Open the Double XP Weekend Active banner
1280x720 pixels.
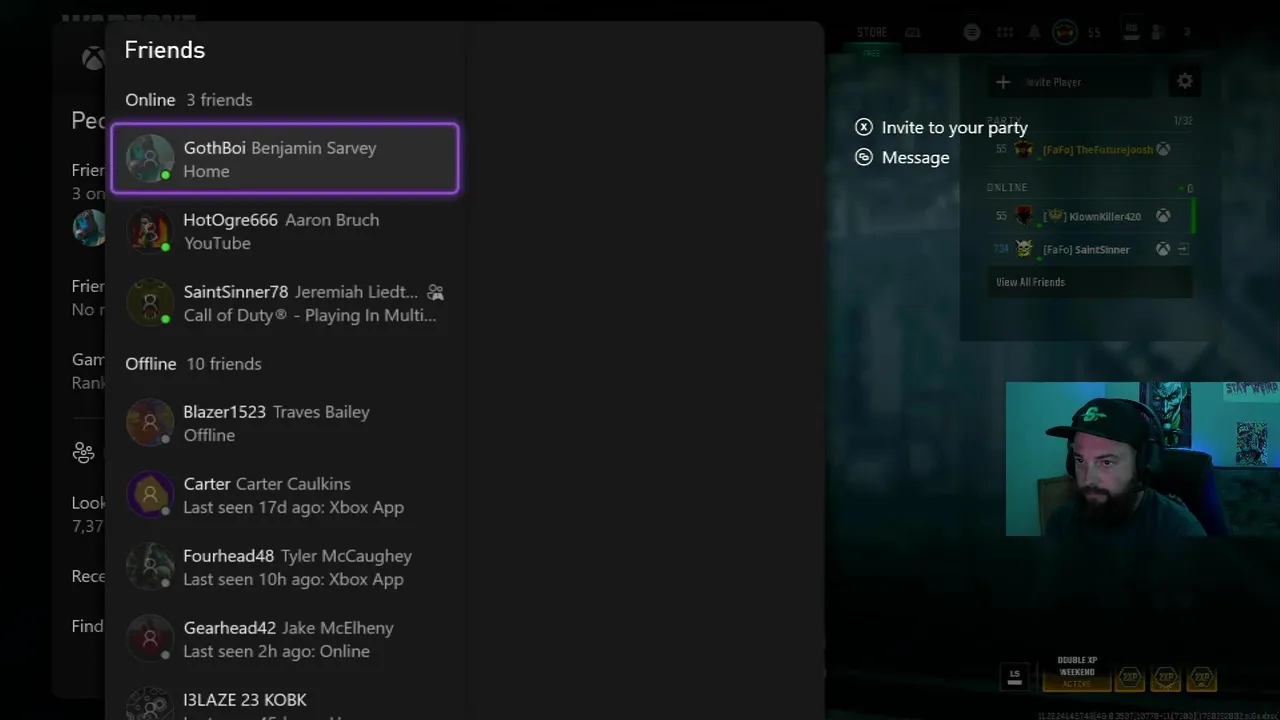pyautogui.click(x=1077, y=672)
